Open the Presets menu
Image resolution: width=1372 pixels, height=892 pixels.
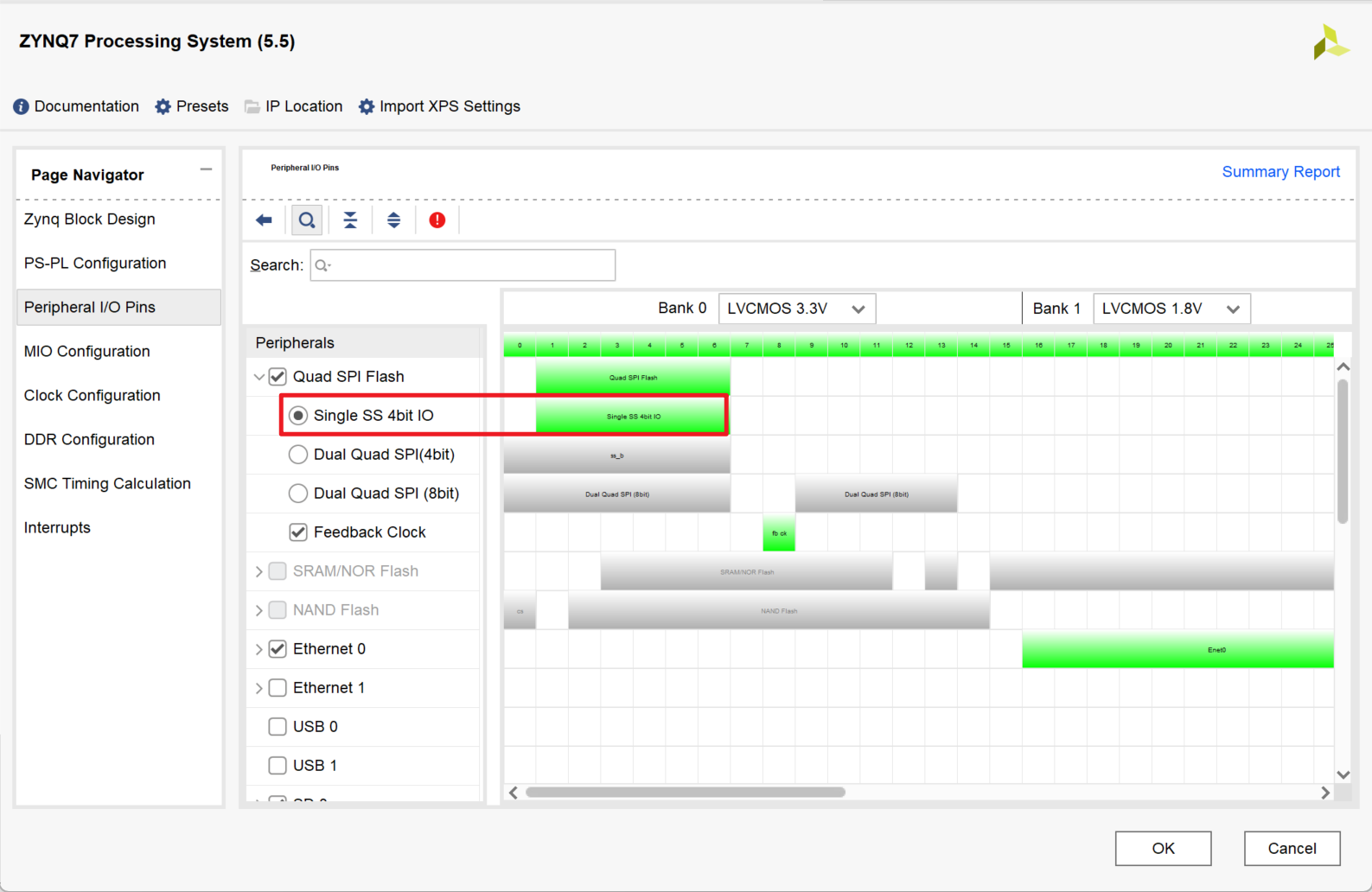coord(202,106)
